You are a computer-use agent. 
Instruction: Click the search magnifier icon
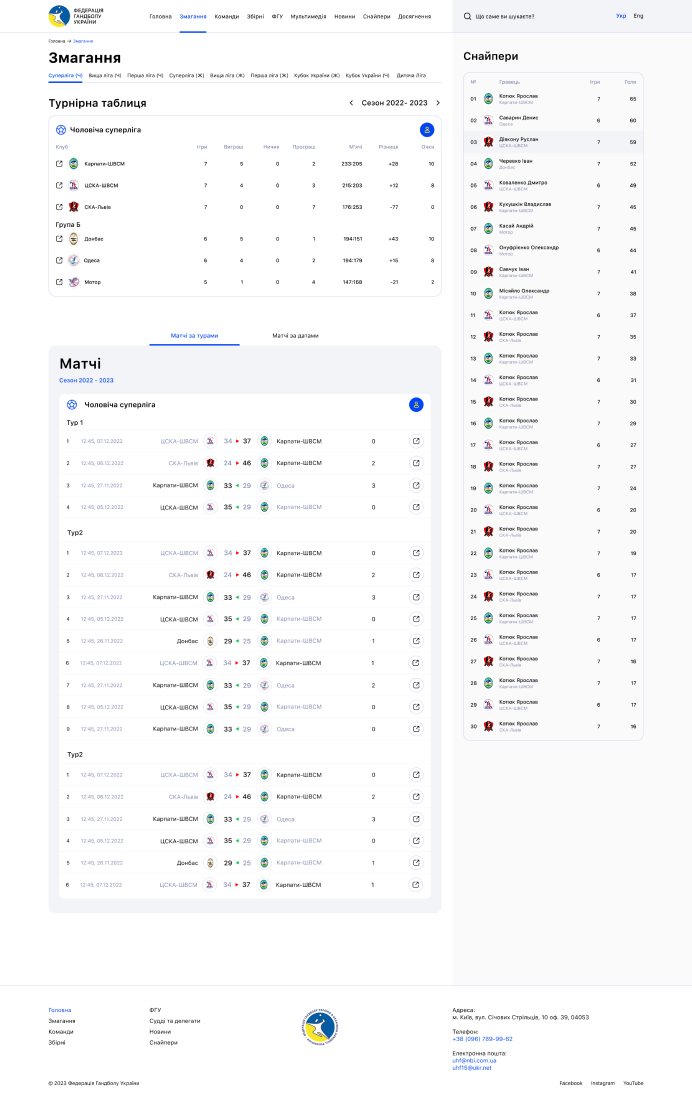[x=468, y=17]
